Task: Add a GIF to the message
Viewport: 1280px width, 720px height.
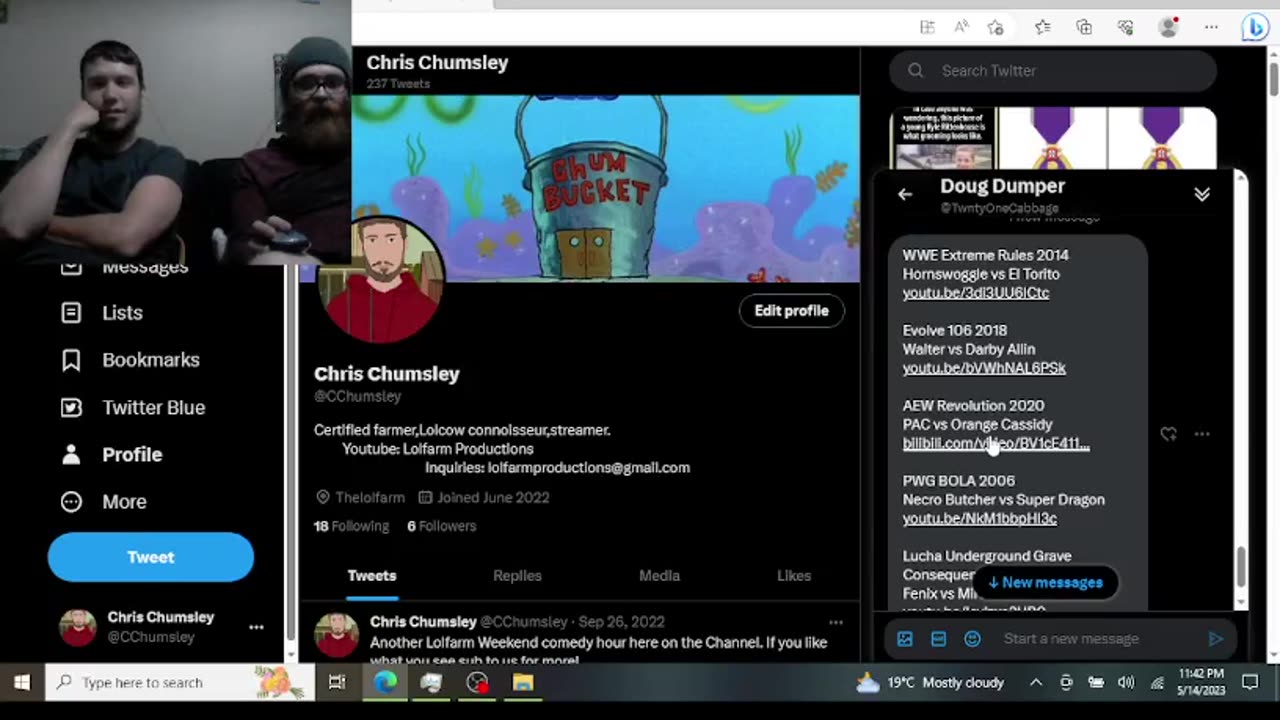Action: (x=938, y=639)
